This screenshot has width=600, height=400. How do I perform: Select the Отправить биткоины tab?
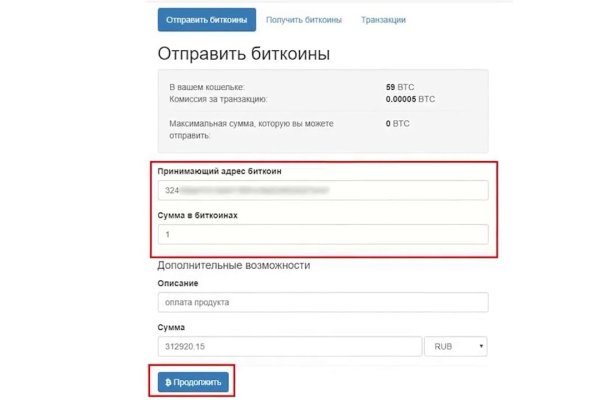(207, 20)
